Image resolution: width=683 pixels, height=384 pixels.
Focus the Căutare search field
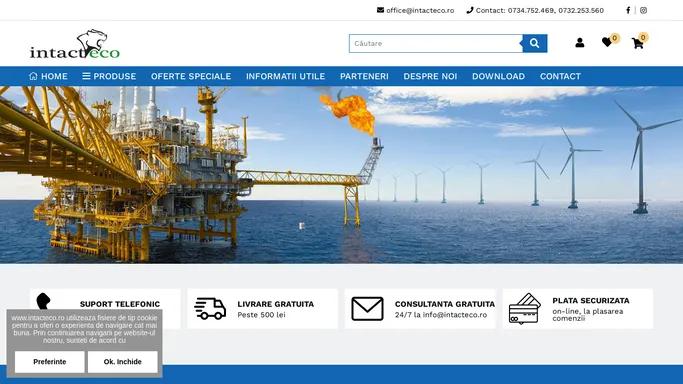436,44
